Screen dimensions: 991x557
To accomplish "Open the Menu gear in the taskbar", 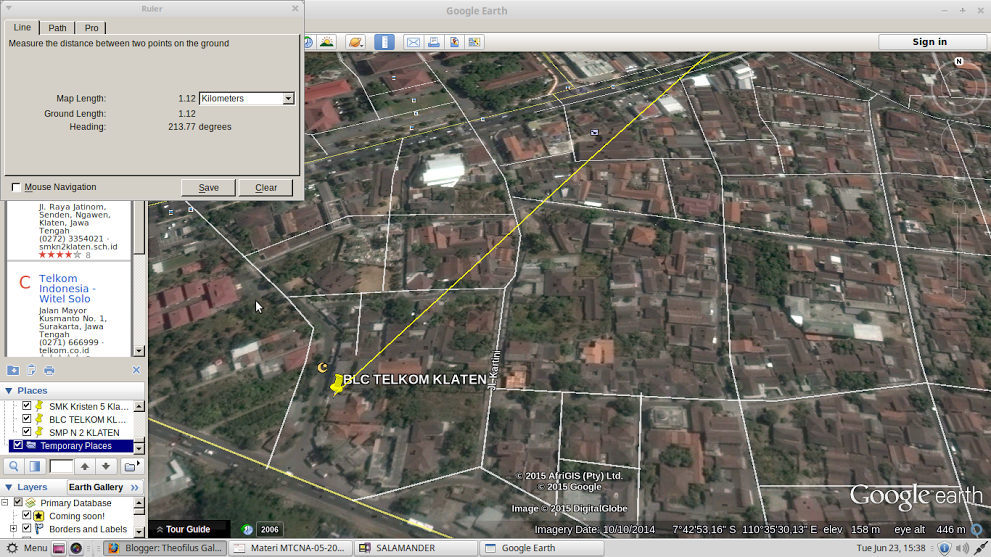I will click(27, 548).
